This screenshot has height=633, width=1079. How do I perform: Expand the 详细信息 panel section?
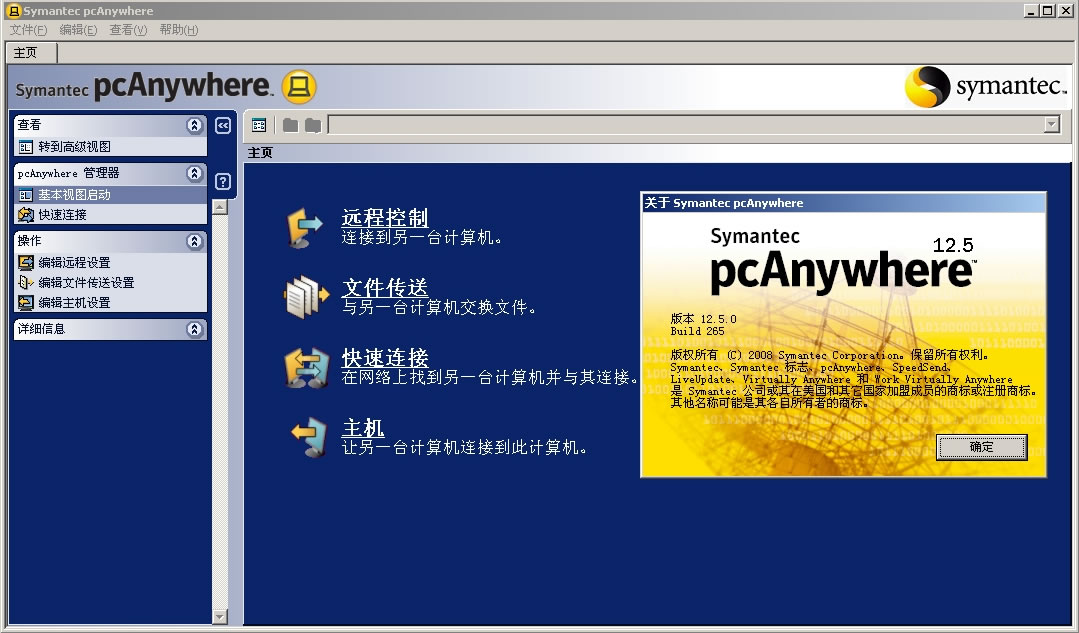[x=194, y=329]
